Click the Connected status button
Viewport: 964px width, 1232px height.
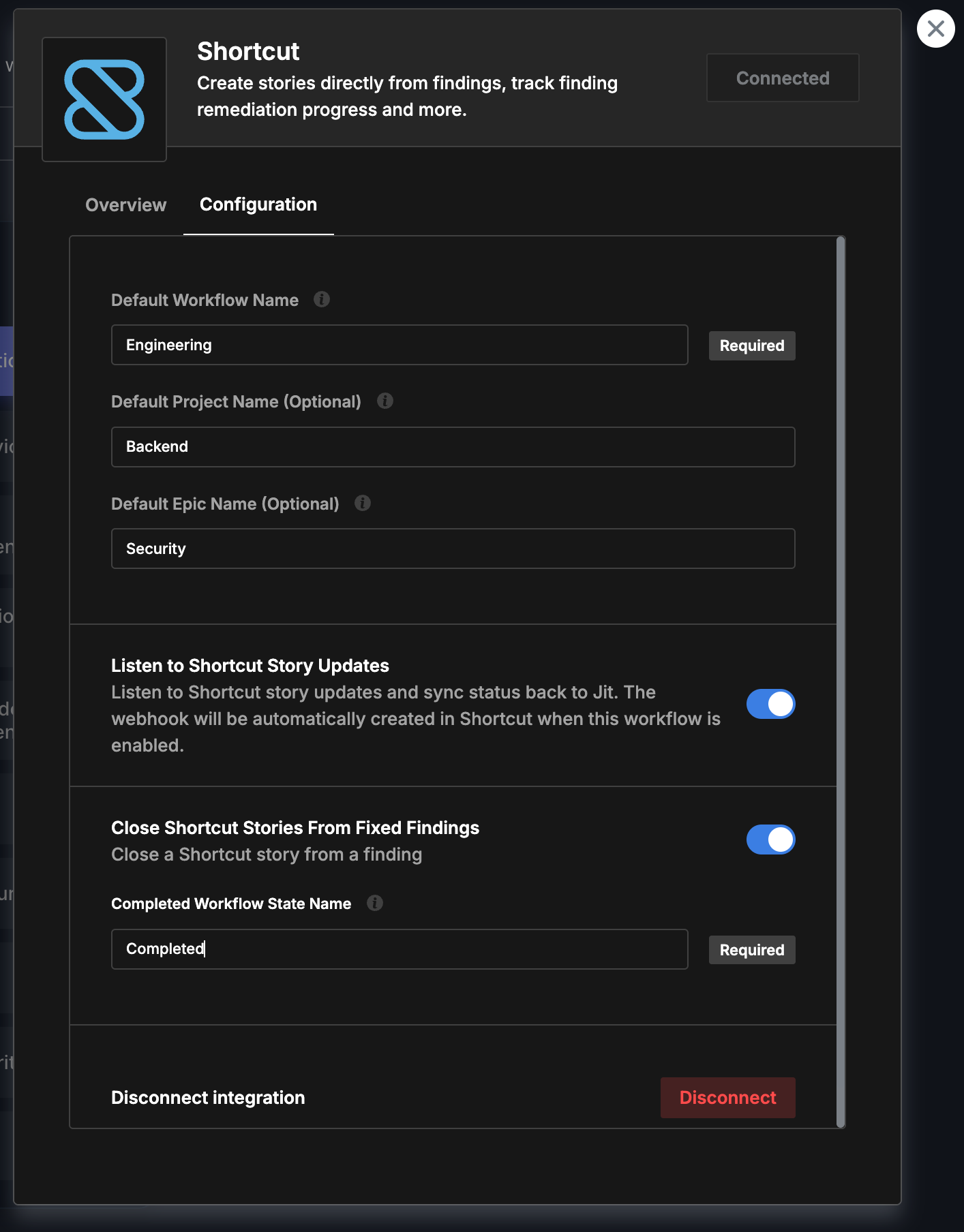point(783,78)
